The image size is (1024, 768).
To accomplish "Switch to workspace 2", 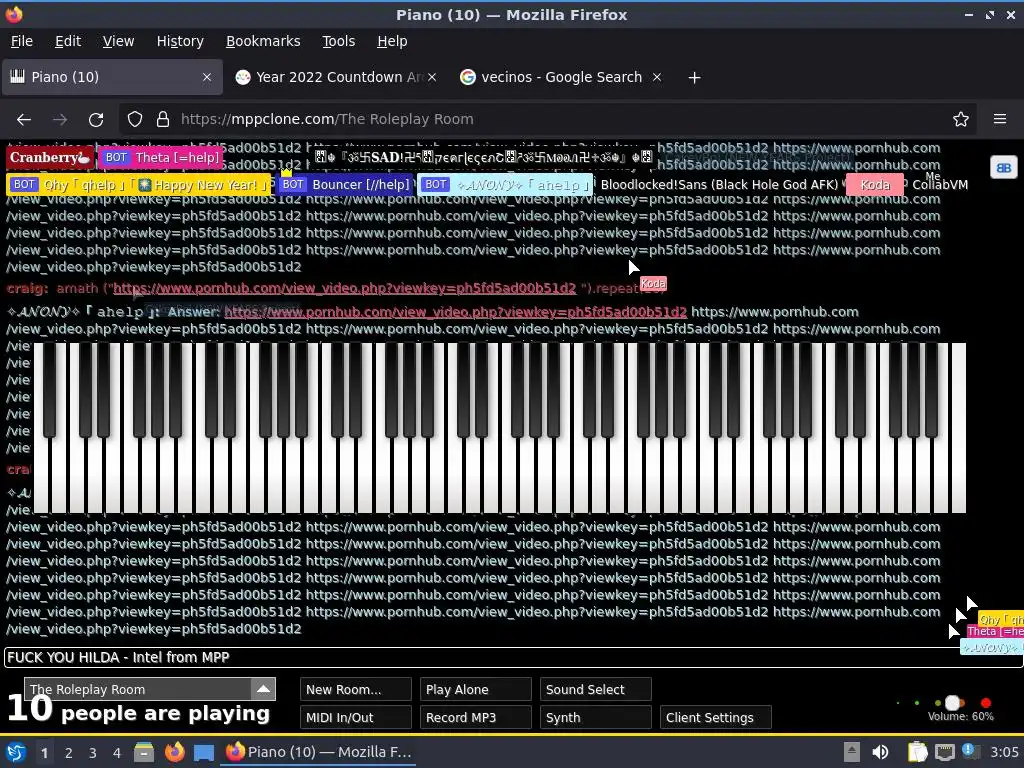I will (69, 753).
